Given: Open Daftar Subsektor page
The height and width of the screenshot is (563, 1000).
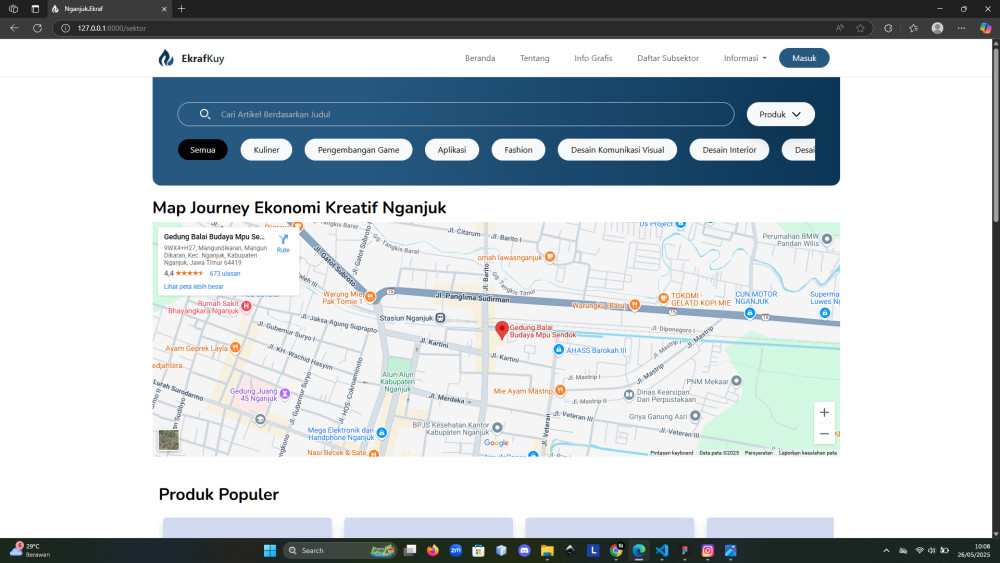Looking at the screenshot, I should 668,58.
